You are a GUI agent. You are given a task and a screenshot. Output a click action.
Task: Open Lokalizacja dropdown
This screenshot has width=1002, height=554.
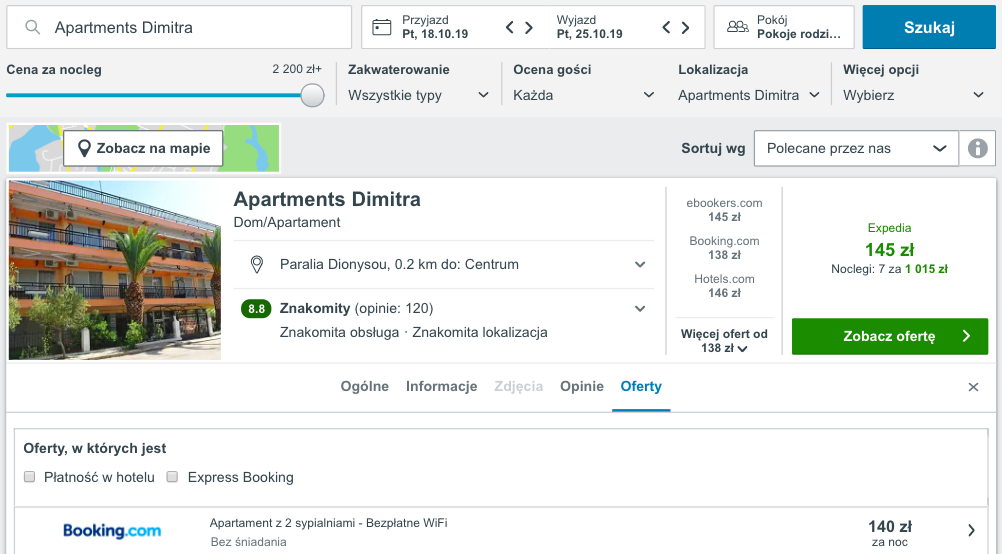[x=748, y=95]
